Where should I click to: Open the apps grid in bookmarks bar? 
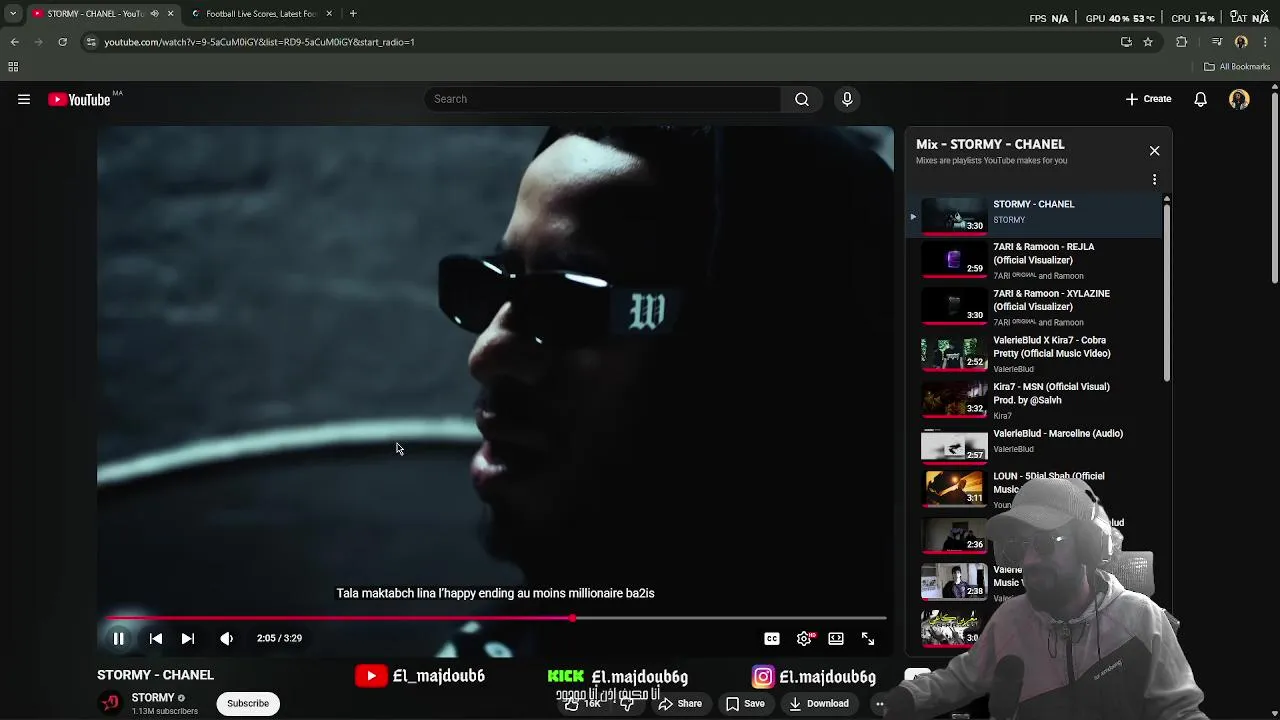[13, 67]
